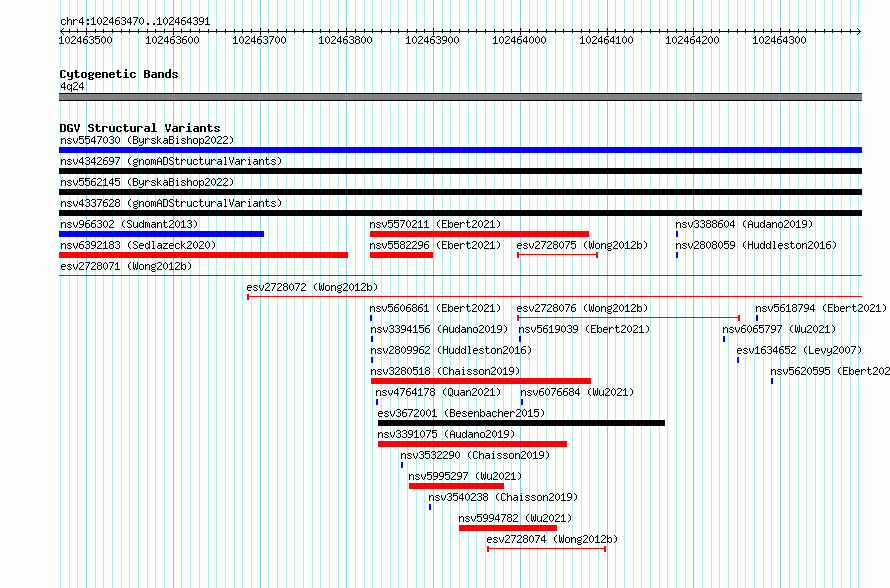Open esv3672001 (Besenbacher2015) label
The height and width of the screenshot is (588, 890).
(461, 413)
